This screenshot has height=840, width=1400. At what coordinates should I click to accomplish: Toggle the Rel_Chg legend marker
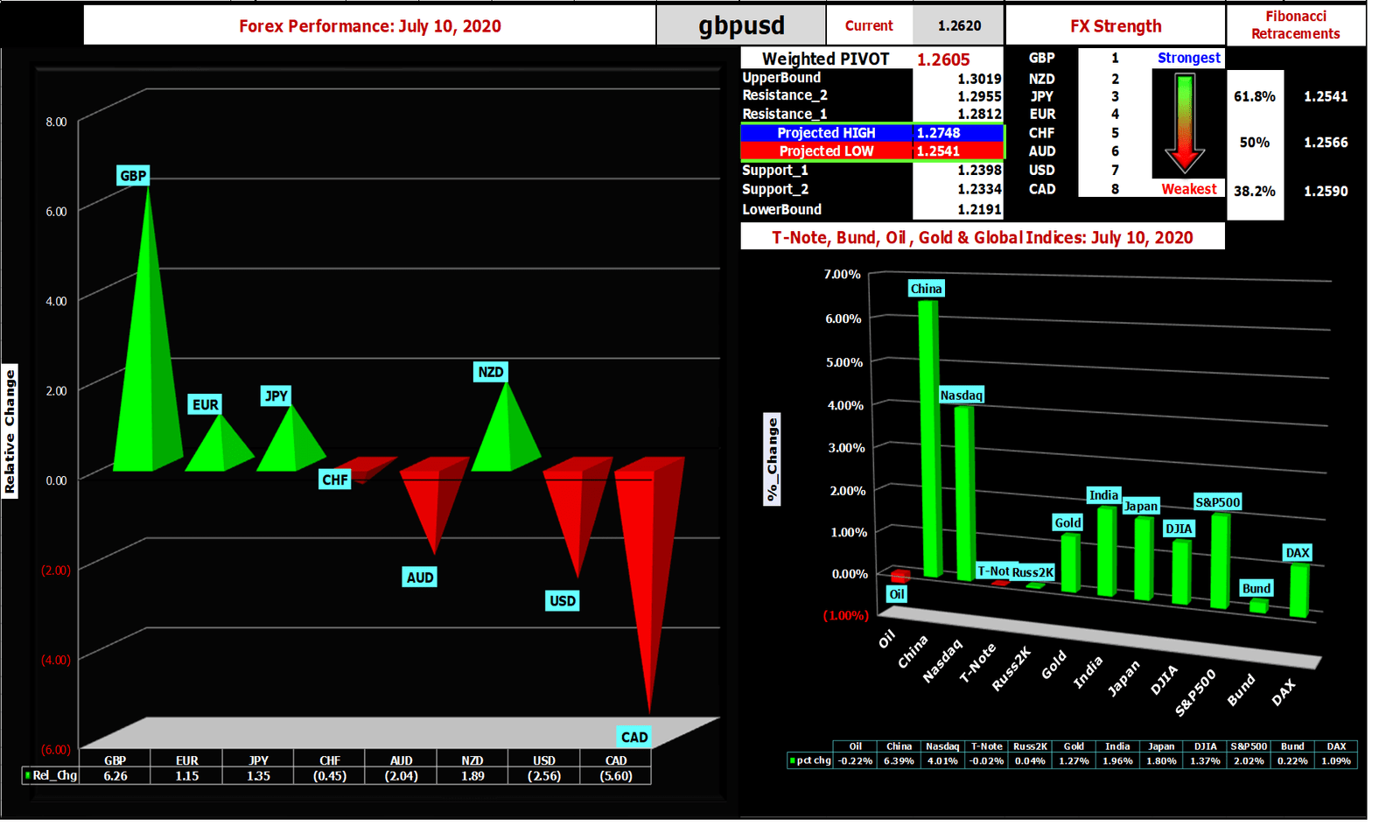click(27, 775)
